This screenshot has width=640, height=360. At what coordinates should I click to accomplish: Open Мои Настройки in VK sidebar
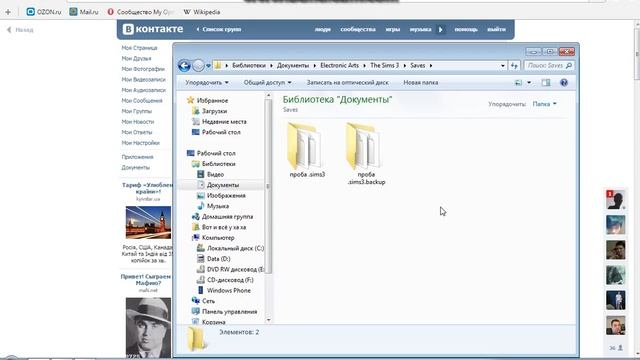tap(140, 143)
